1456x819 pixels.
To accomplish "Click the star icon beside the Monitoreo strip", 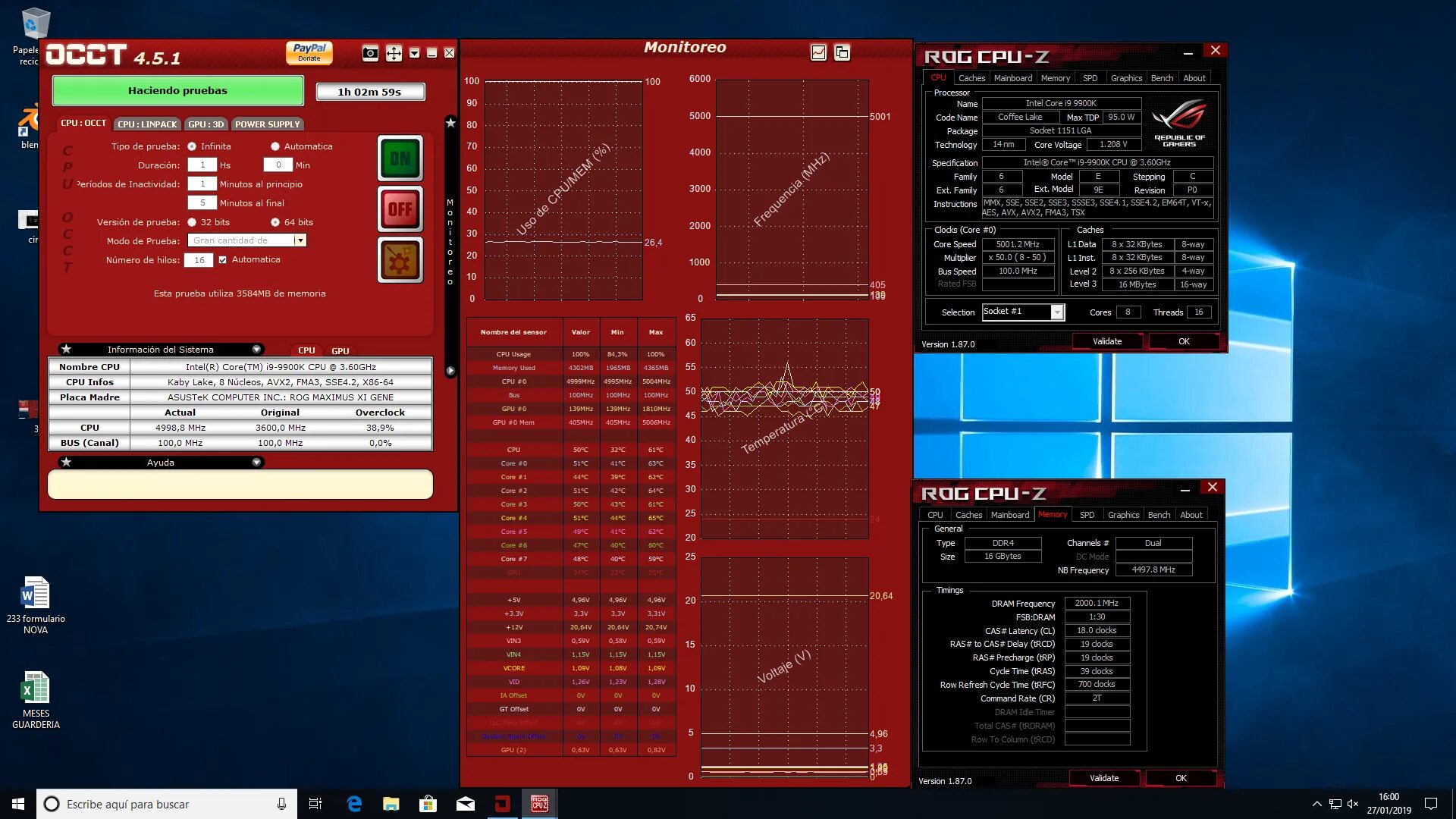I will (450, 123).
